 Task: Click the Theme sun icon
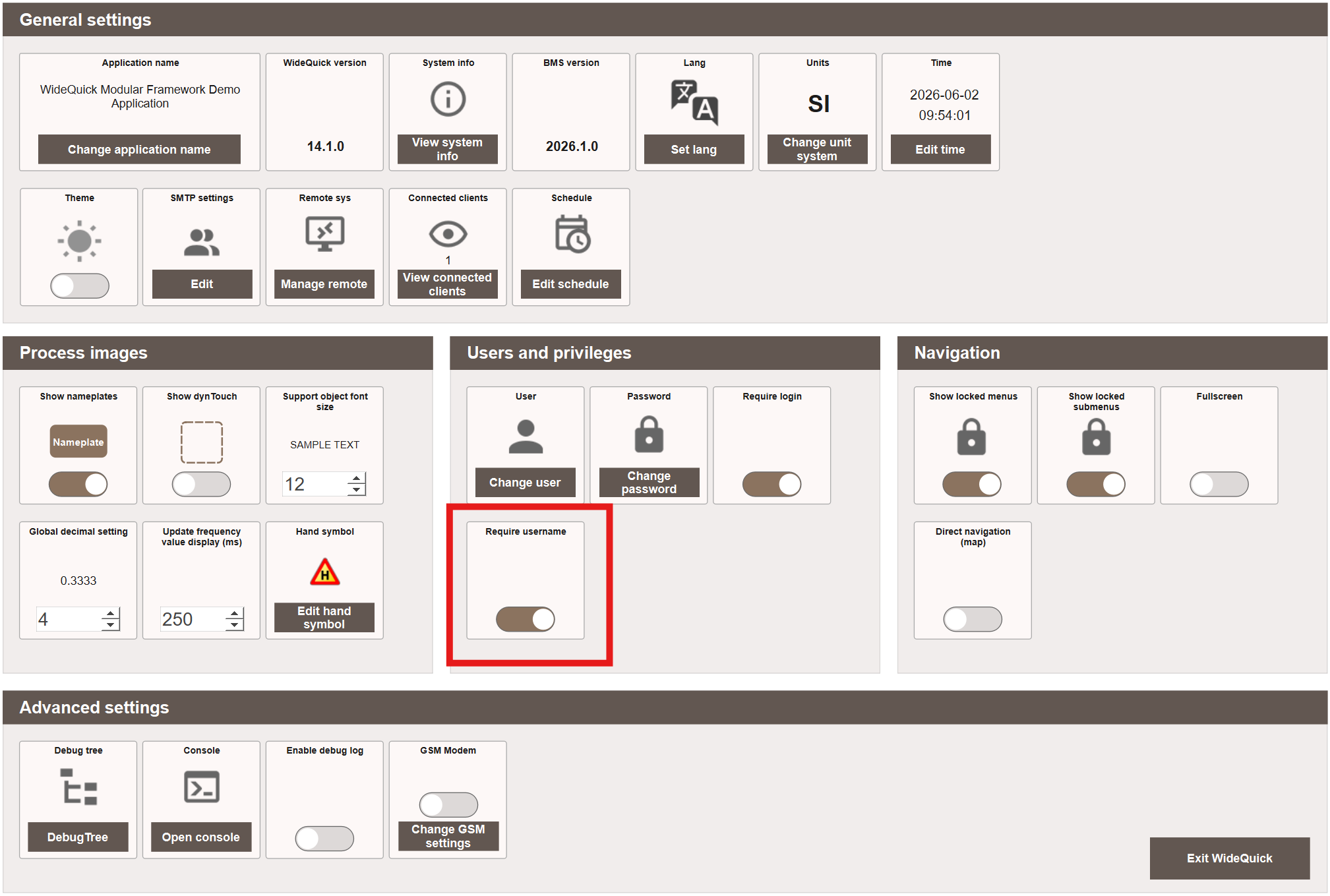[x=79, y=241]
